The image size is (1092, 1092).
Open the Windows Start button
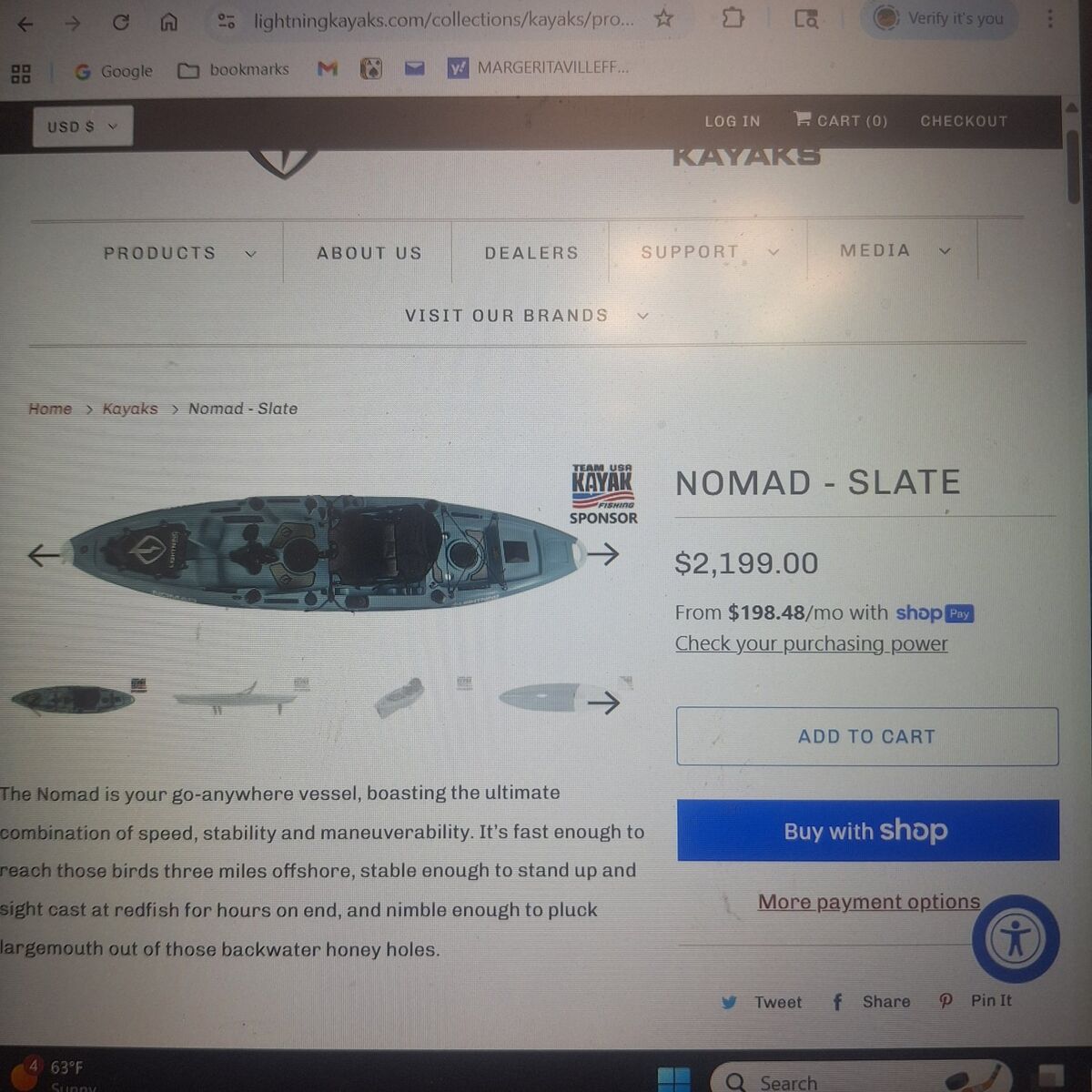coord(673,1080)
